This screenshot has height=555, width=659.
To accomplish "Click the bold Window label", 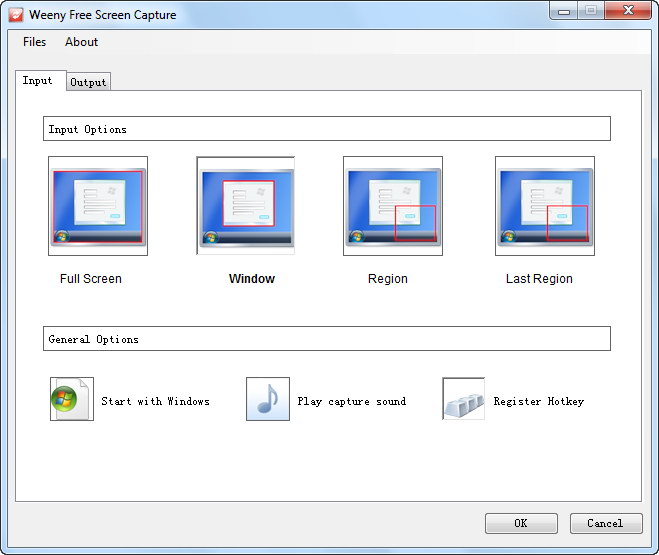I will pos(252,279).
